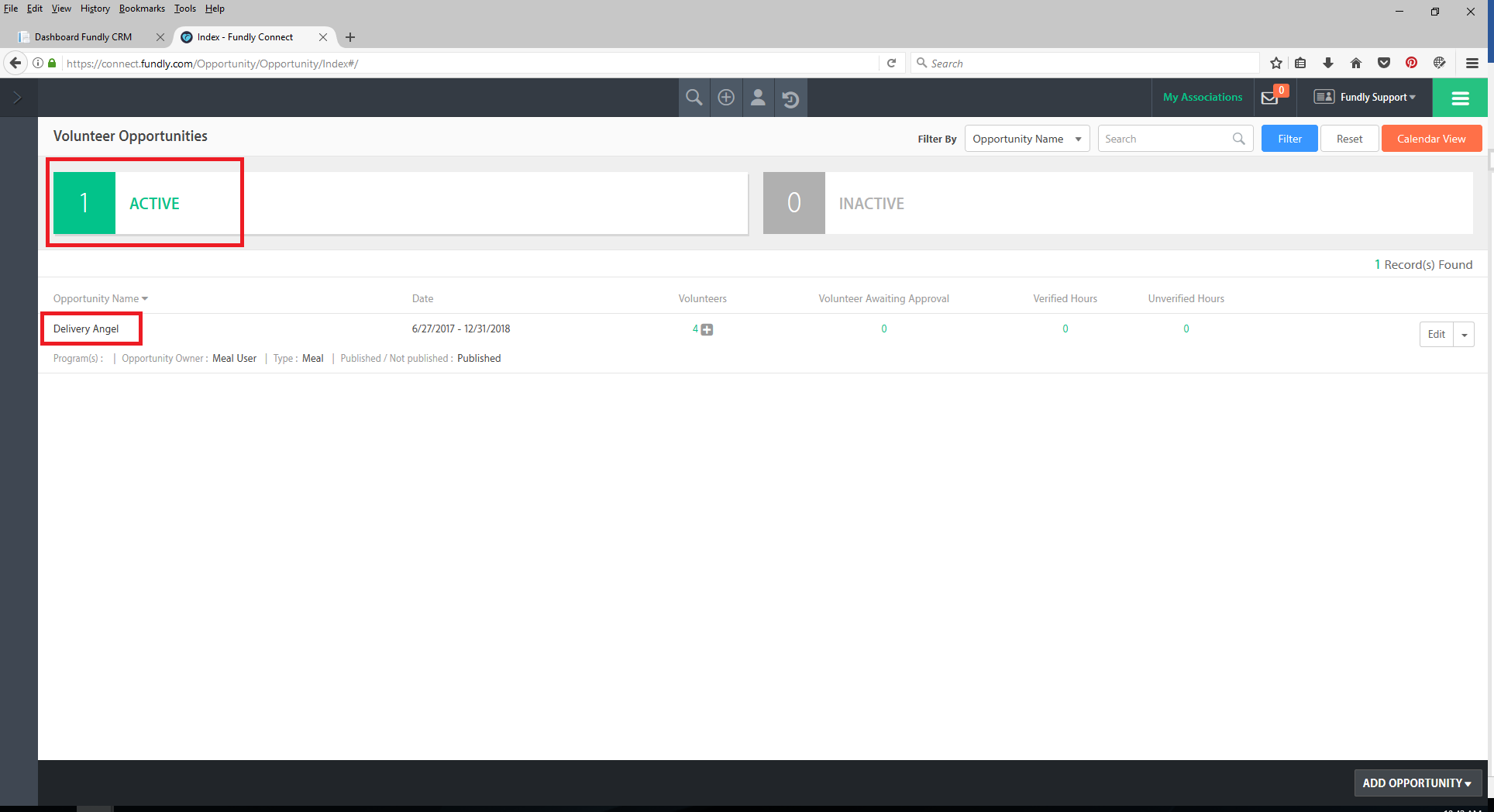Show bookmarks library list icon
1494x812 pixels.
[1301, 64]
